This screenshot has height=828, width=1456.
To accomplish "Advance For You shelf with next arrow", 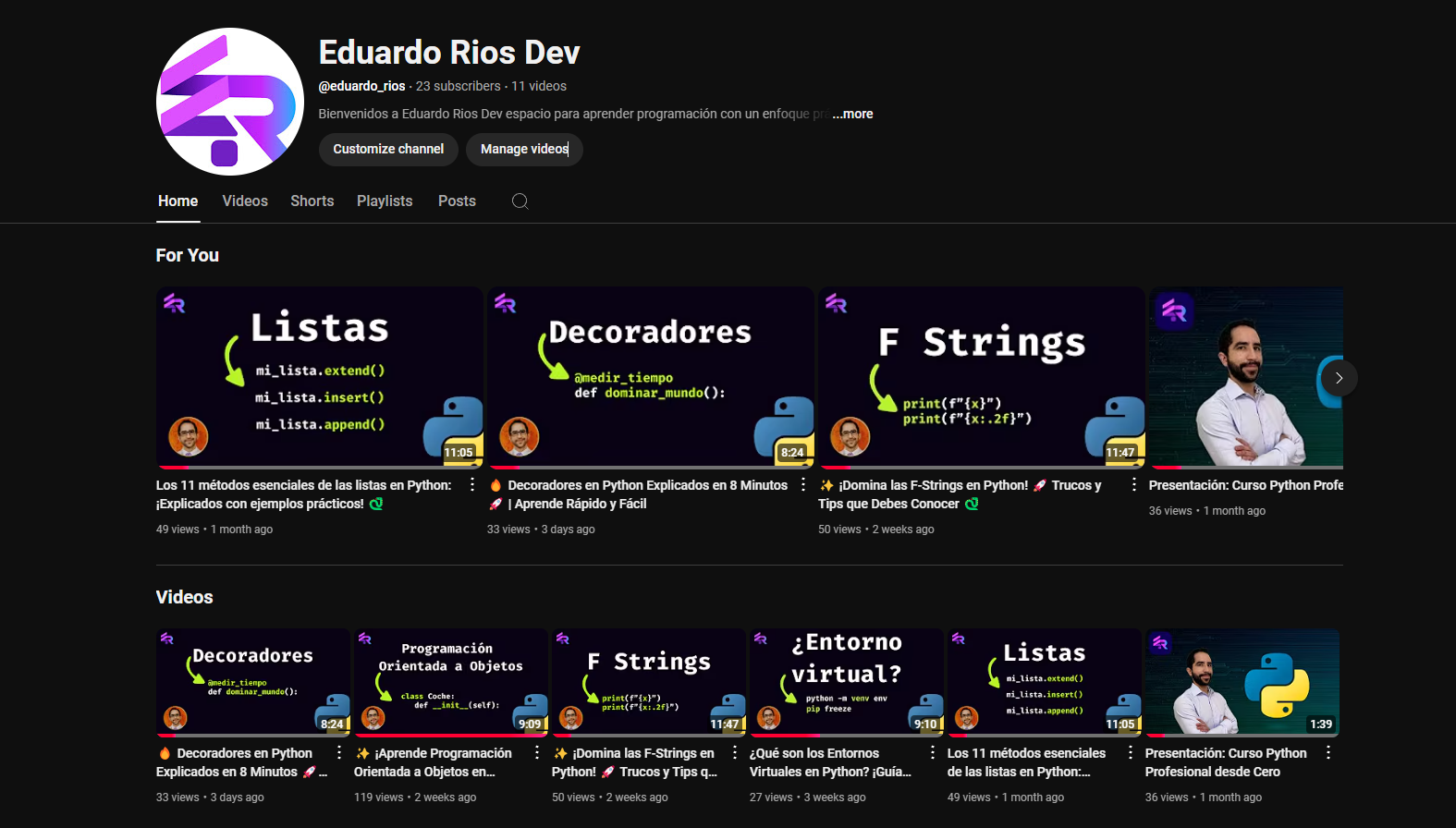I will (x=1339, y=378).
